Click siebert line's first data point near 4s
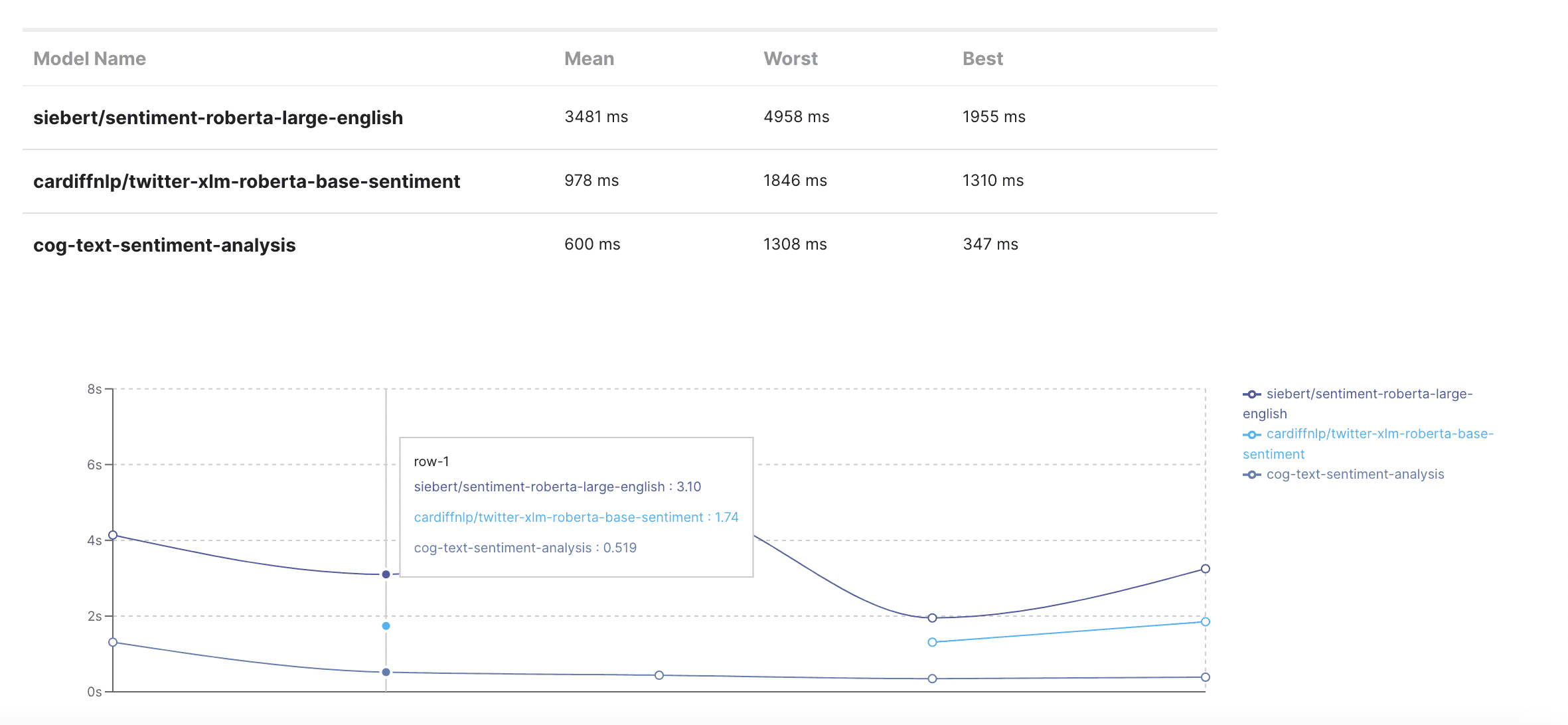Screen dimensions: 1568x725 click(x=113, y=535)
